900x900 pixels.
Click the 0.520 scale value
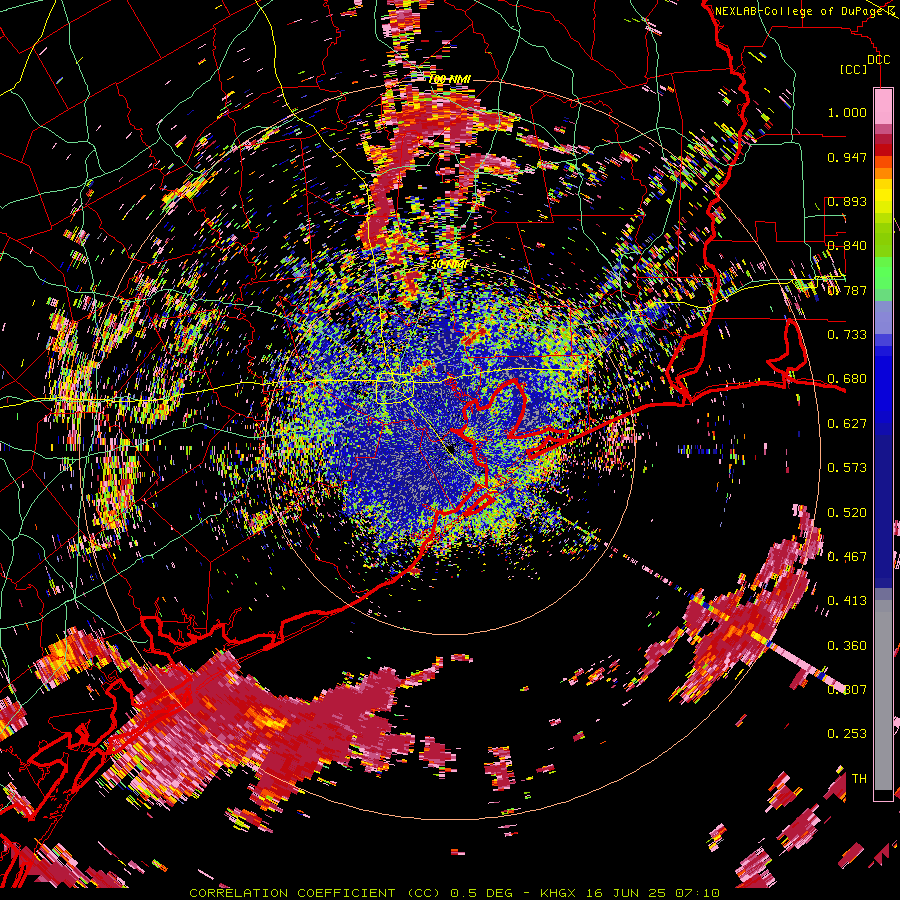847,513
